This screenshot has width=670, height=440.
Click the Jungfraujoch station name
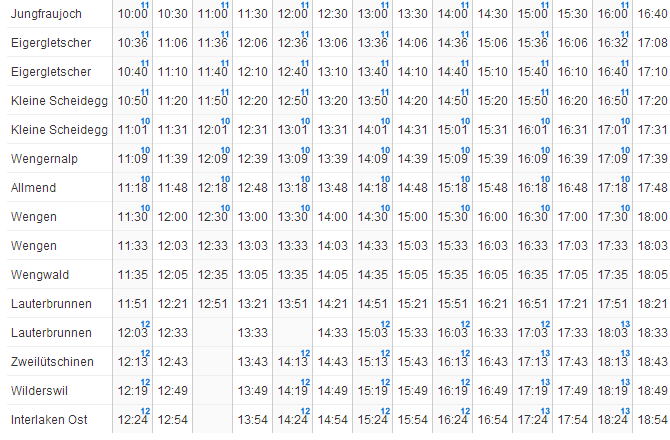pyautogui.click(x=46, y=14)
